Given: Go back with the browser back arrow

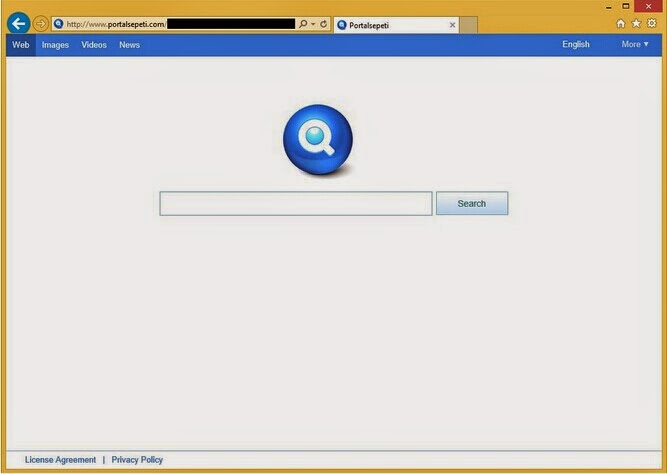Looking at the screenshot, I should (18, 23).
